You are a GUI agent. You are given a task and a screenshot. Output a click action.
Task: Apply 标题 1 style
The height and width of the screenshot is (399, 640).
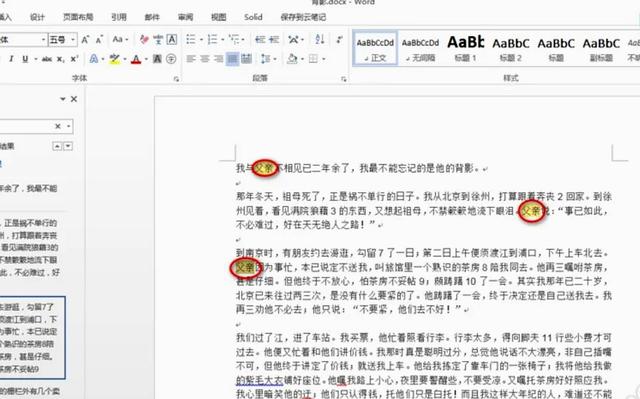466,48
